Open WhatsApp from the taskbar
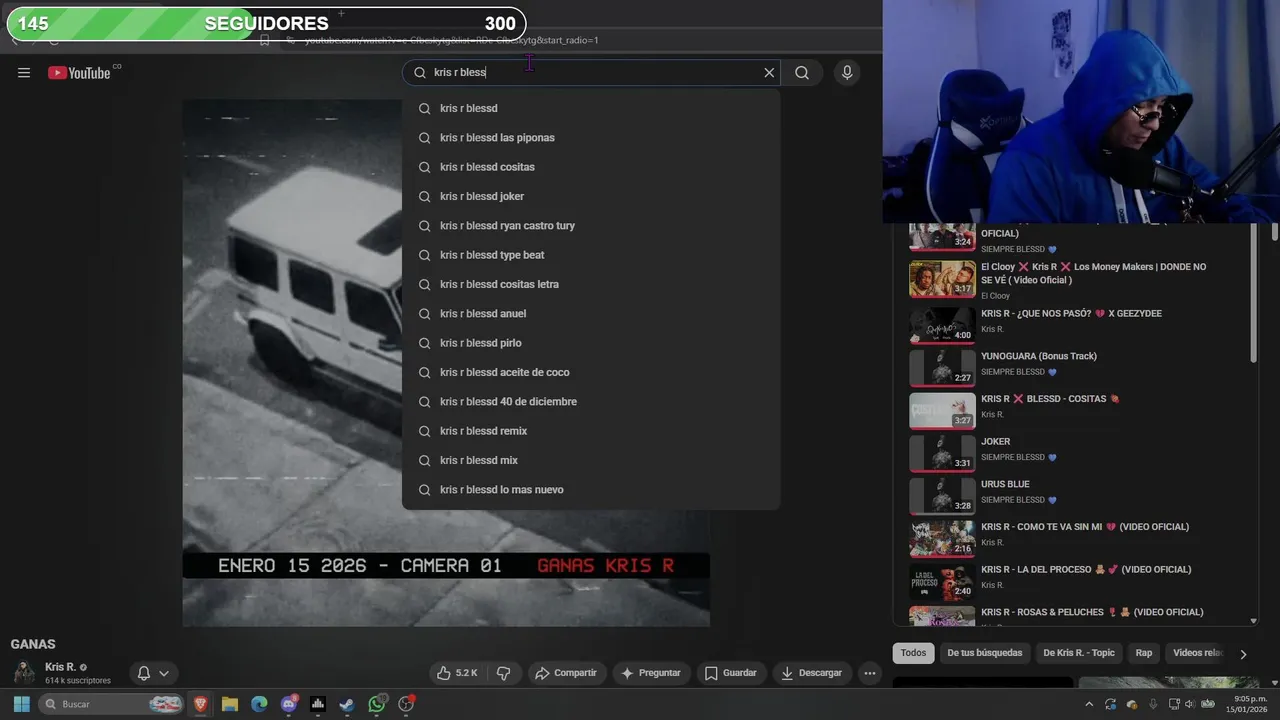This screenshot has height=720, width=1280. pos(377,704)
